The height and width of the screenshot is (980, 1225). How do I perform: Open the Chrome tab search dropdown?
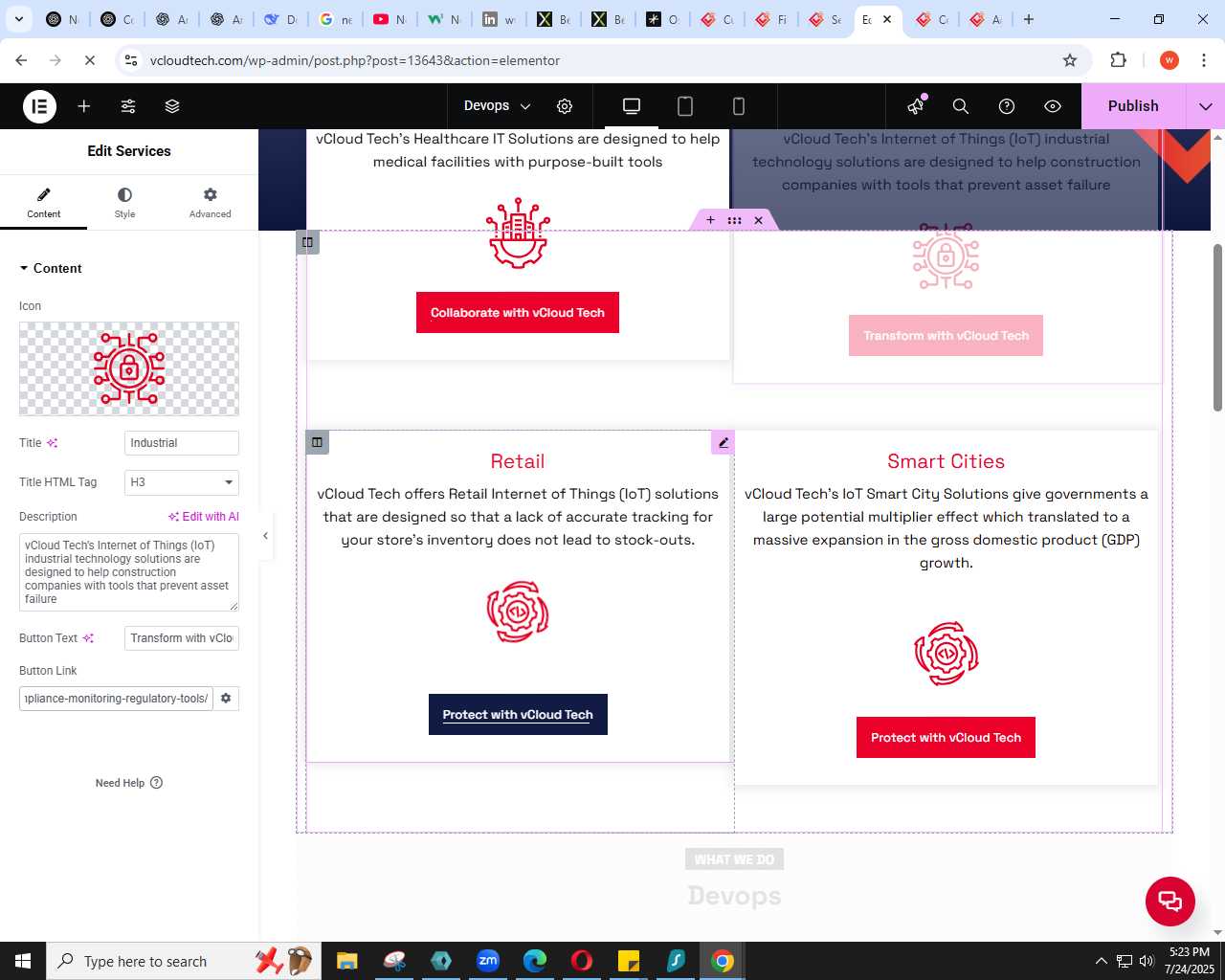(x=18, y=19)
